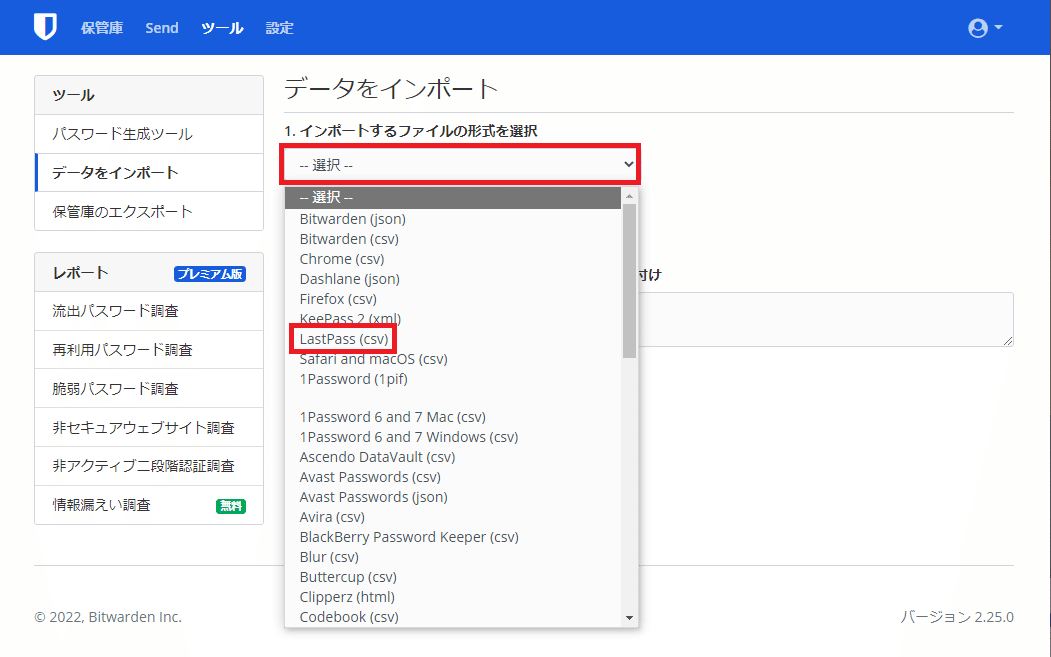Open パスワード生成ツール in the sidebar
Image resolution: width=1051 pixels, height=657 pixels.
pyautogui.click(x=149, y=134)
